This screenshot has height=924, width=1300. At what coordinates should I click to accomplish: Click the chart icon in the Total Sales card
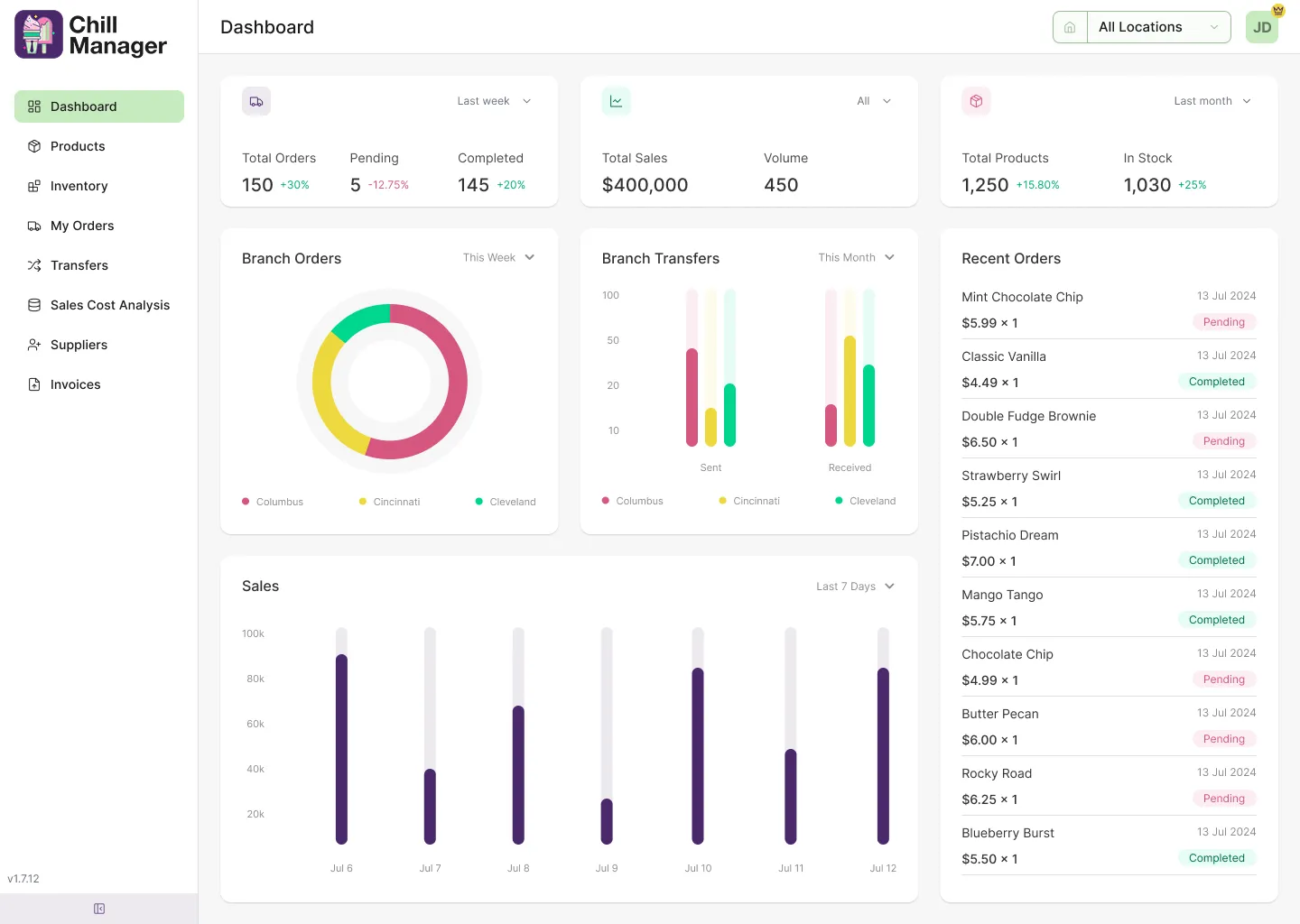(617, 101)
